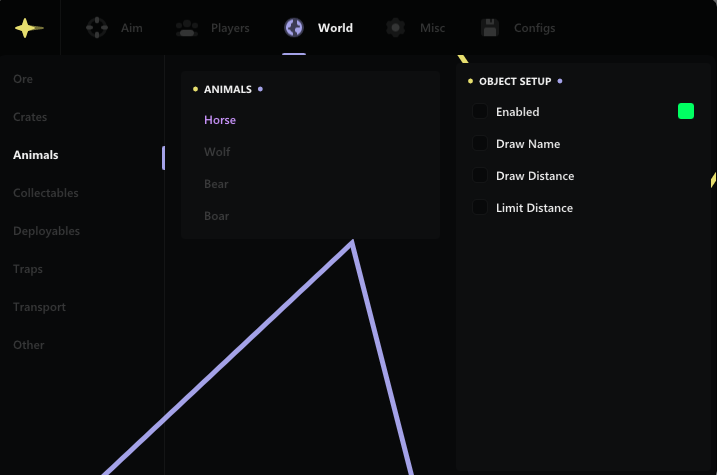The height and width of the screenshot is (475, 717).
Task: Click the Players group icon
Action: pos(187,28)
